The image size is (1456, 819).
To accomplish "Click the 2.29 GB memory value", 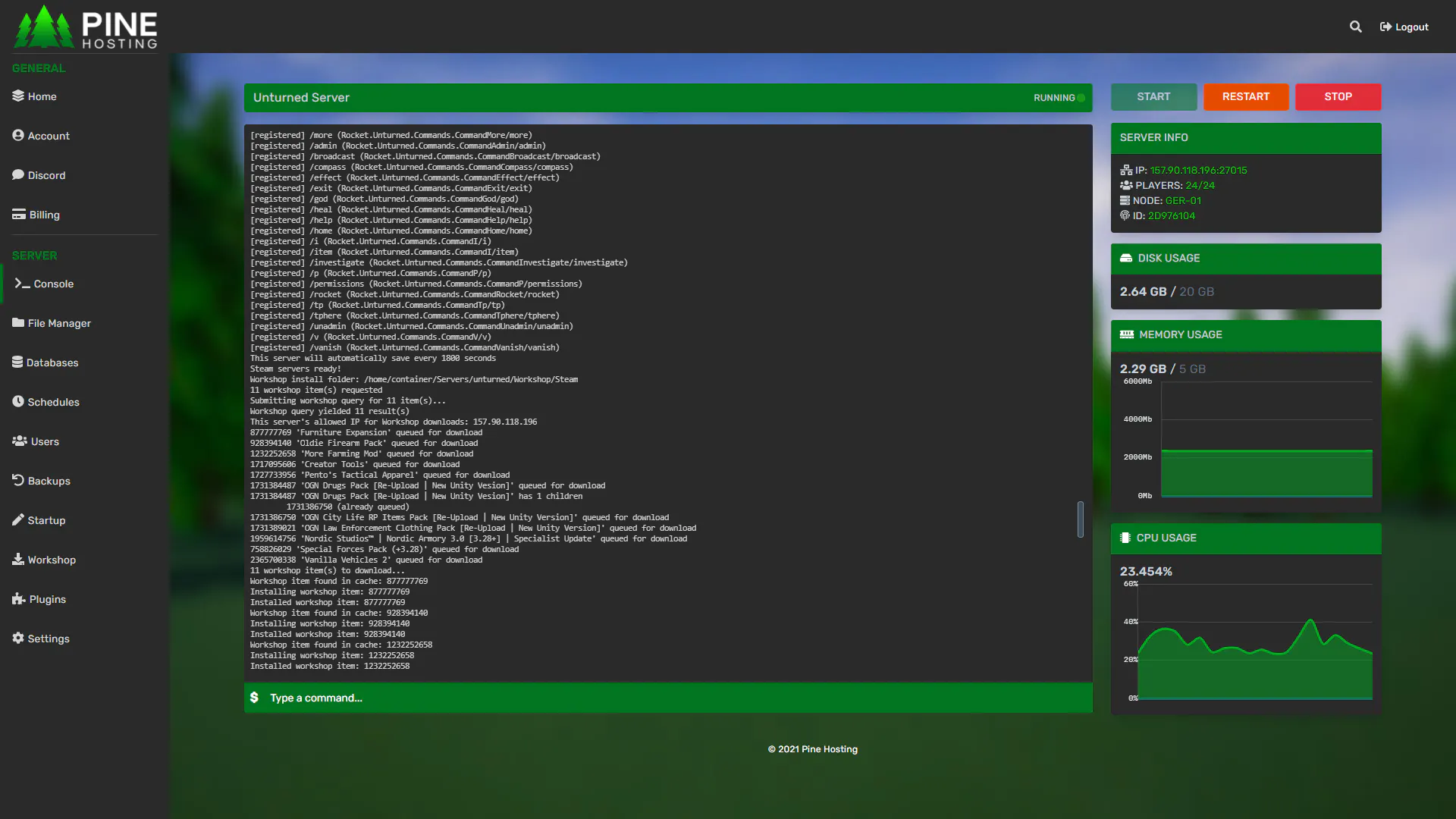I will [x=1143, y=369].
